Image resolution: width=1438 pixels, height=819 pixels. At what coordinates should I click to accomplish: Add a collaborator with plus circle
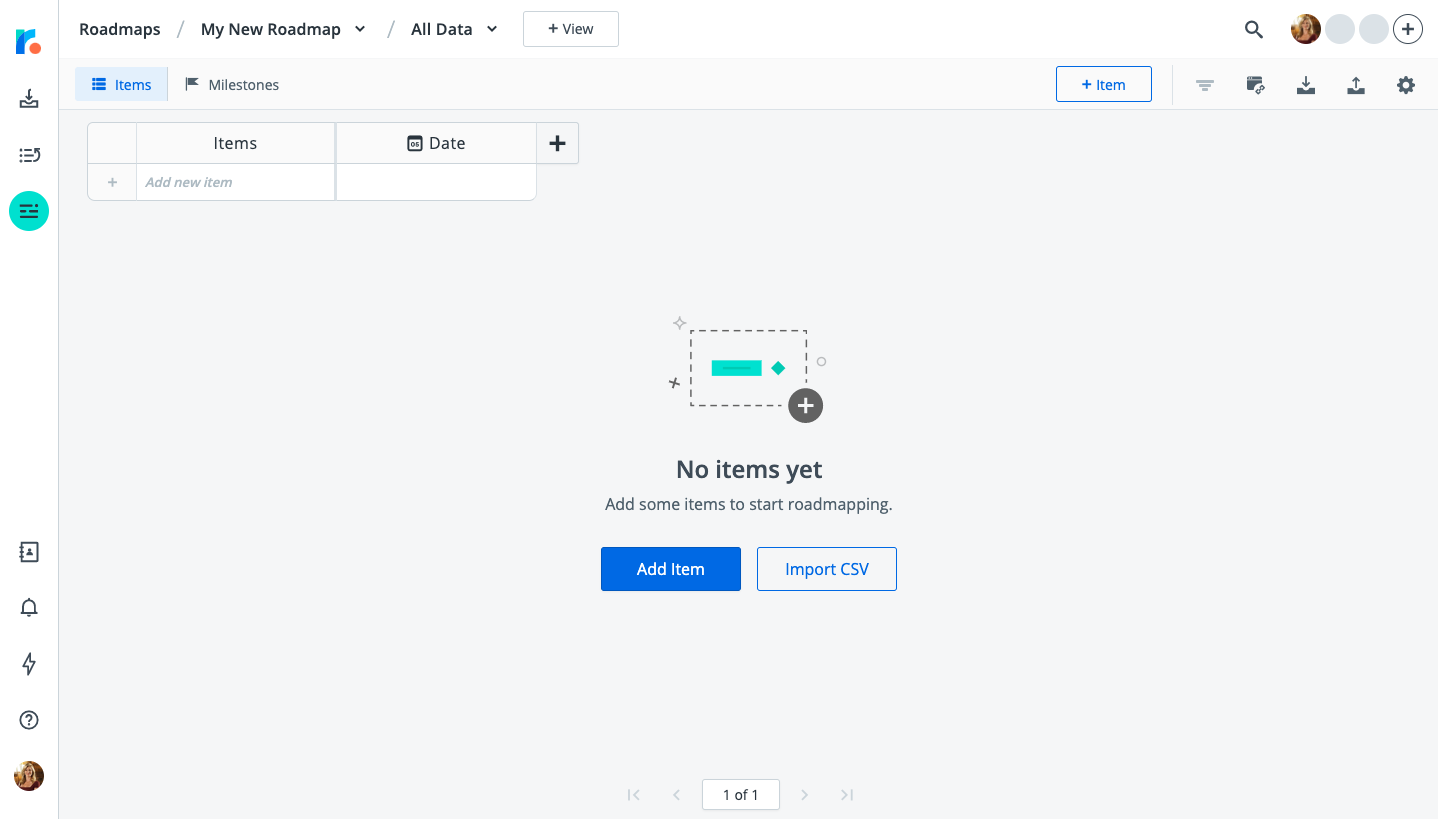pos(1408,29)
